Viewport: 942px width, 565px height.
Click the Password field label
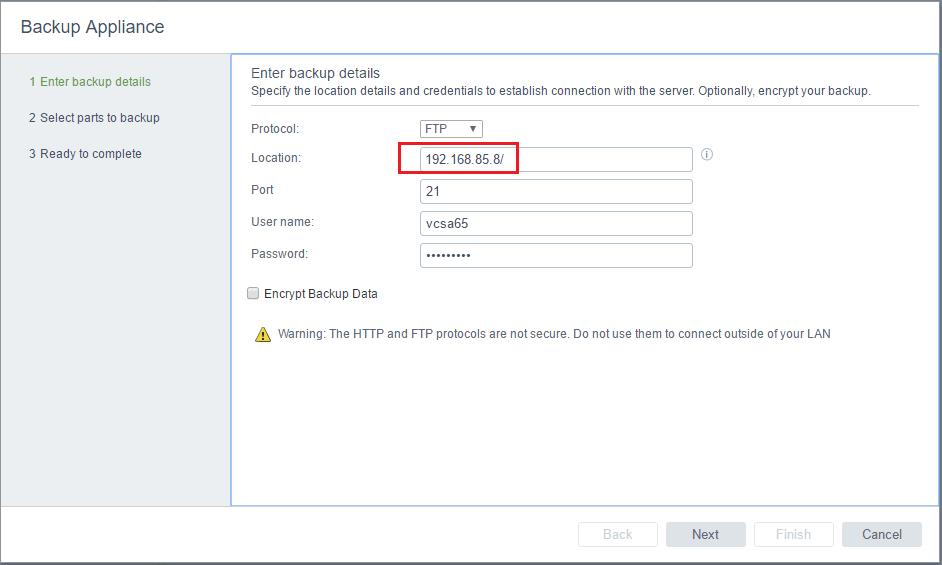(x=279, y=254)
